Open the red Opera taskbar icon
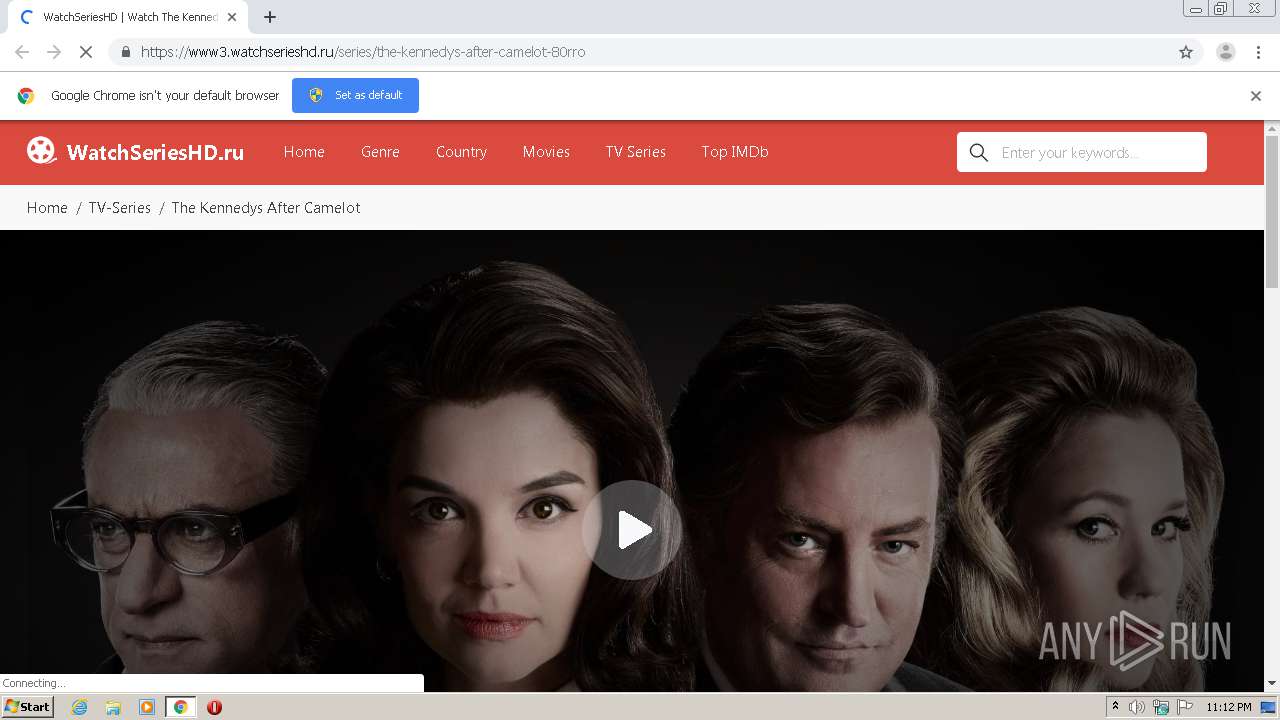This screenshot has height=720, width=1280. (x=214, y=707)
